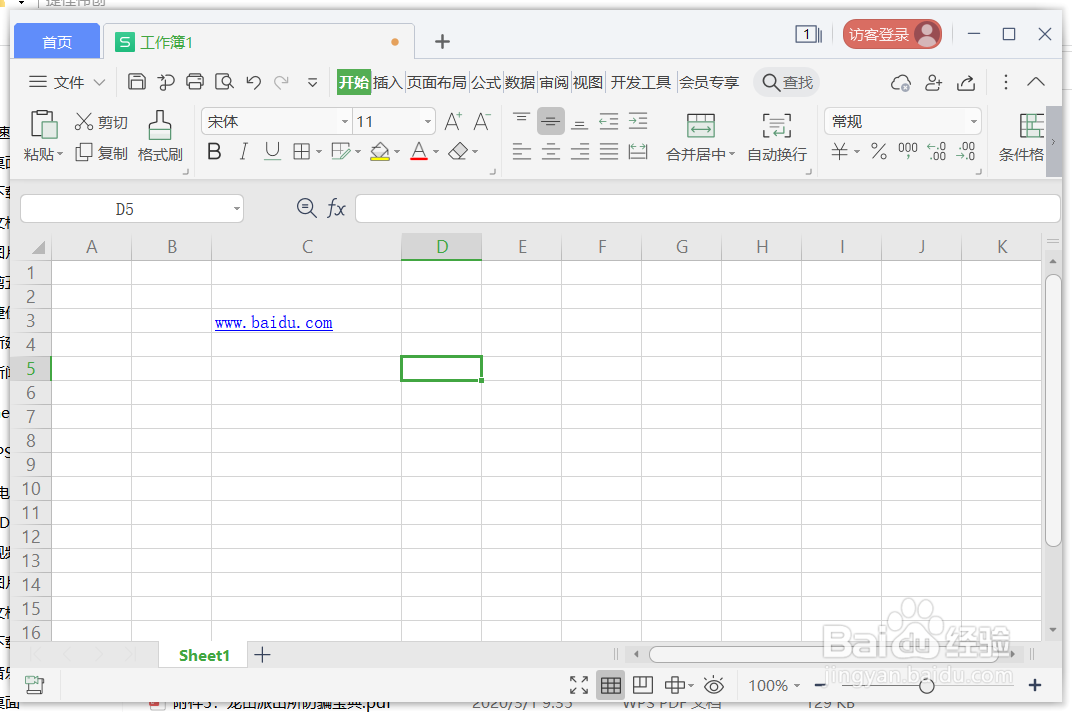Toggle Bold formatting
The image size is (1072, 712).
pos(214,151)
